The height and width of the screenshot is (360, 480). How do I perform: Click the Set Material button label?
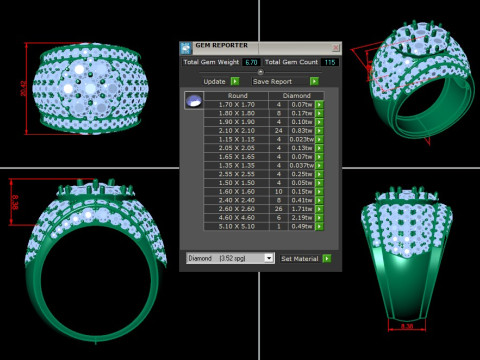[300, 259]
